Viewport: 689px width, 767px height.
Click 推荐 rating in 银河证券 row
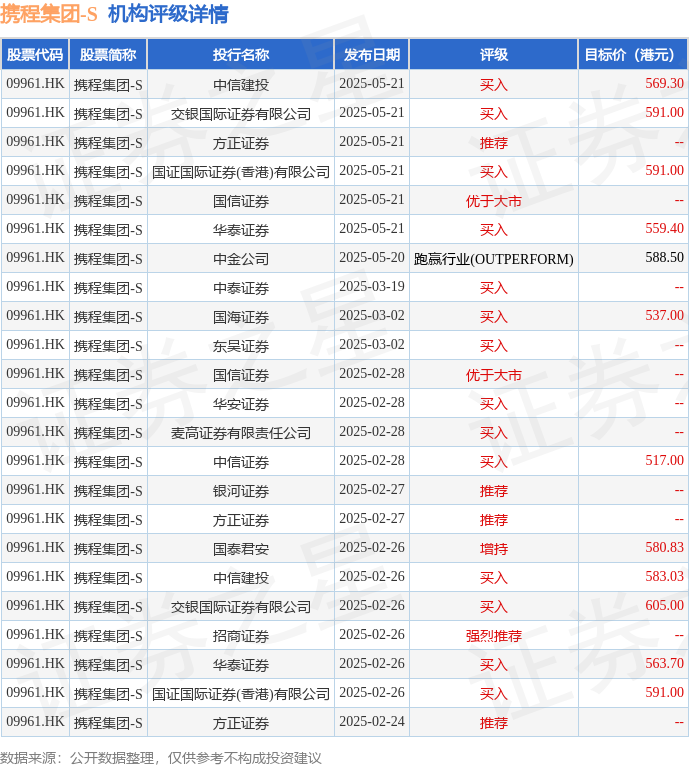click(x=493, y=491)
